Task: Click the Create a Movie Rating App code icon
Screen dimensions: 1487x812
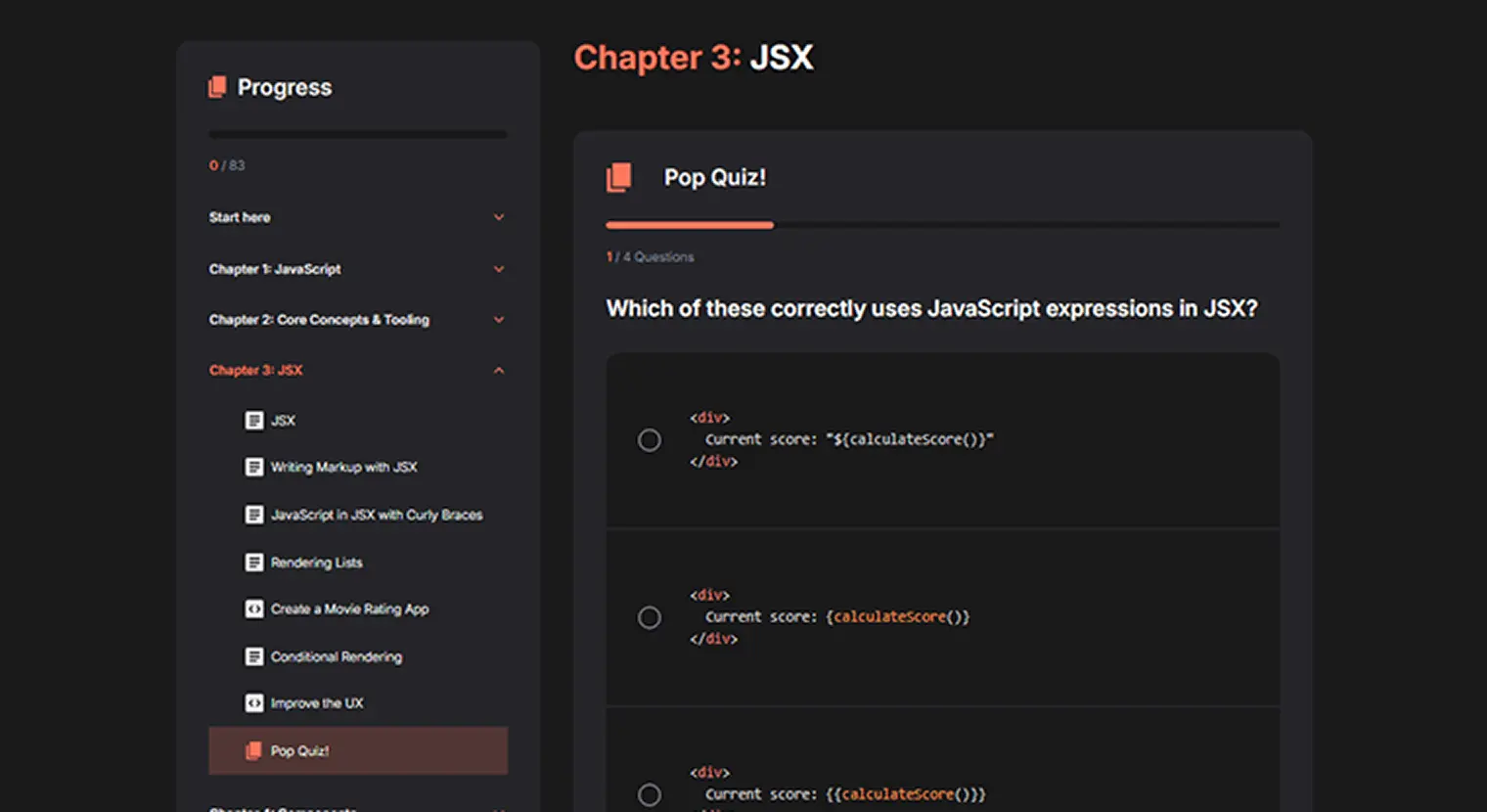Action: 254,609
